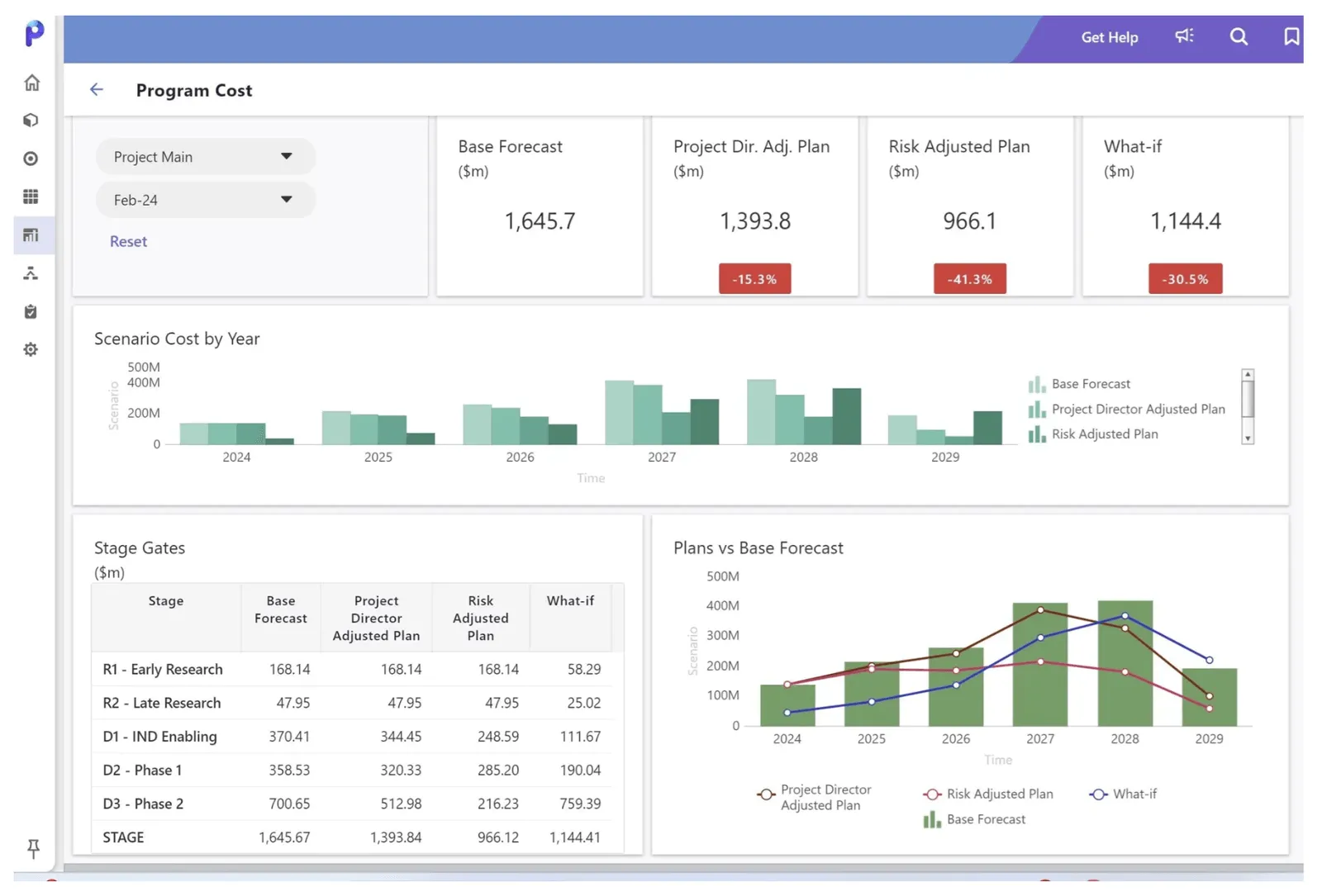Click the pin icon at sidebar bottom
The height and width of the screenshot is (896, 1322).
(33, 848)
